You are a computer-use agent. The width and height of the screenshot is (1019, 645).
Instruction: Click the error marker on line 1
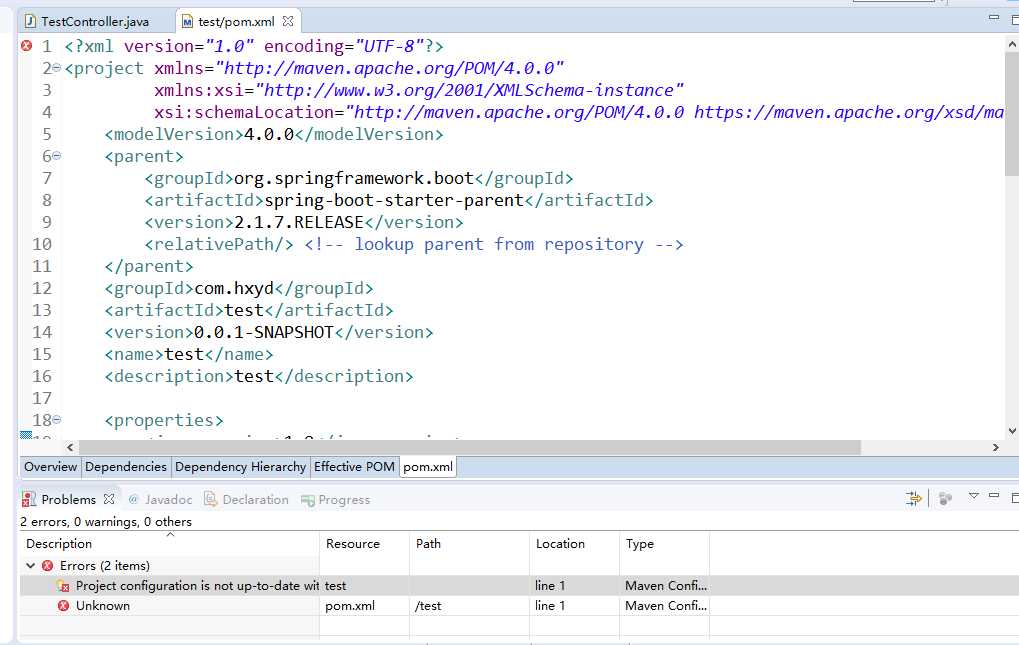[x=26, y=45]
